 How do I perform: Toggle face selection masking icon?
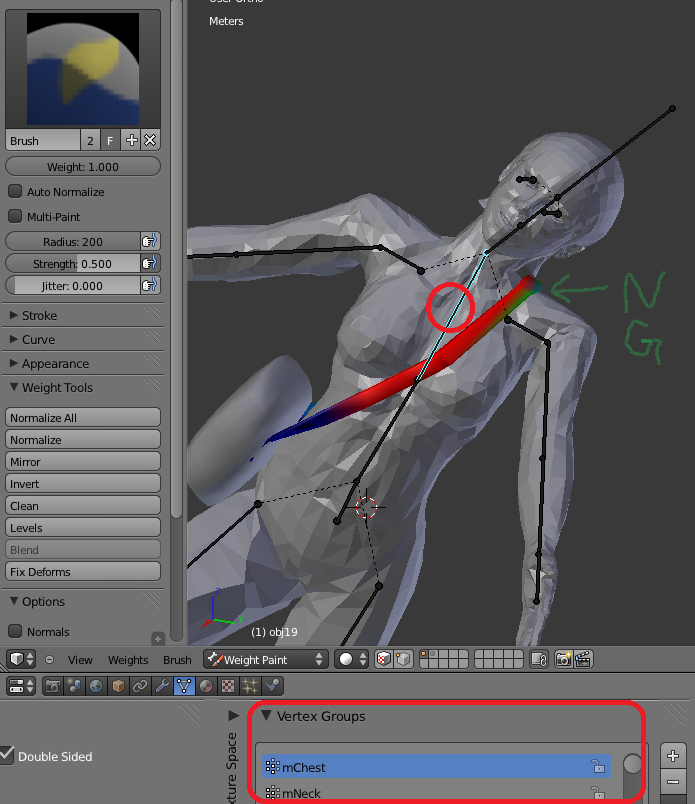tap(384, 659)
